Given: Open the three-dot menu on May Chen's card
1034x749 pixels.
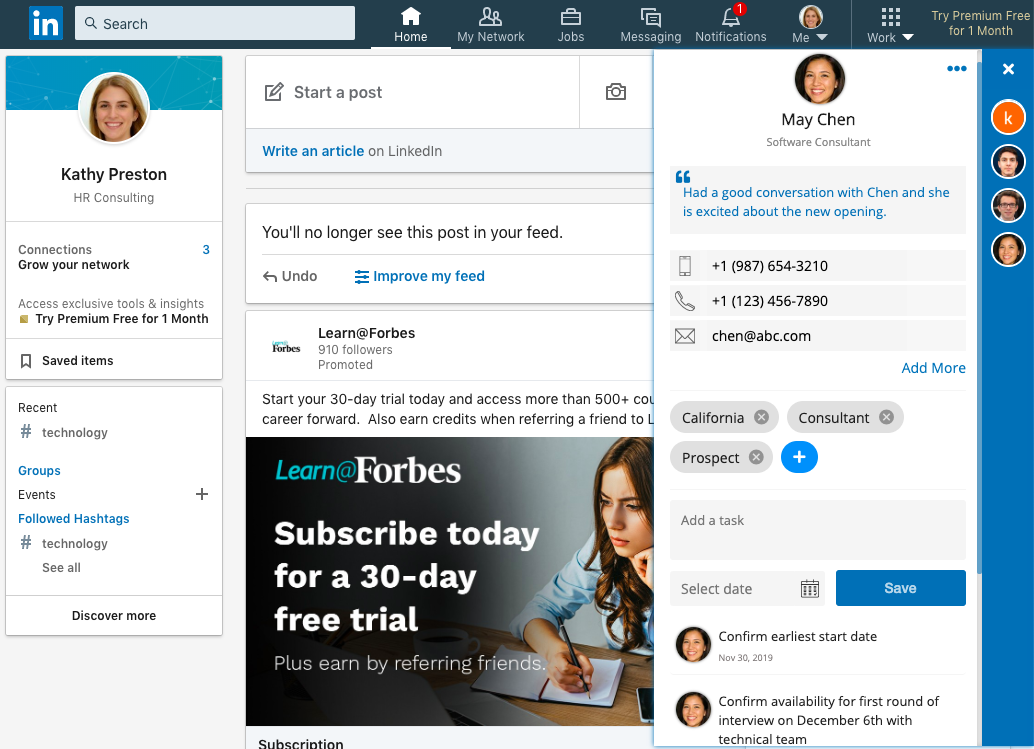Looking at the screenshot, I should (x=956, y=68).
